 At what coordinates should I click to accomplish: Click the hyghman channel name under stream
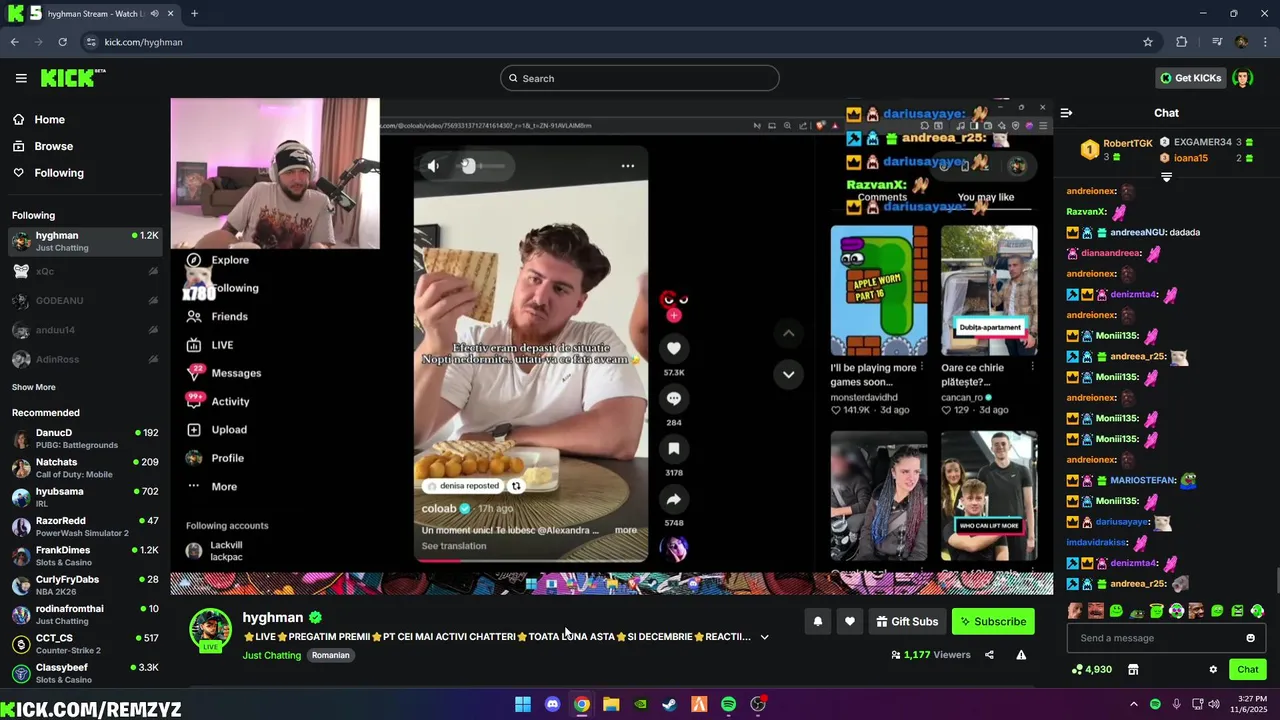coord(272,618)
